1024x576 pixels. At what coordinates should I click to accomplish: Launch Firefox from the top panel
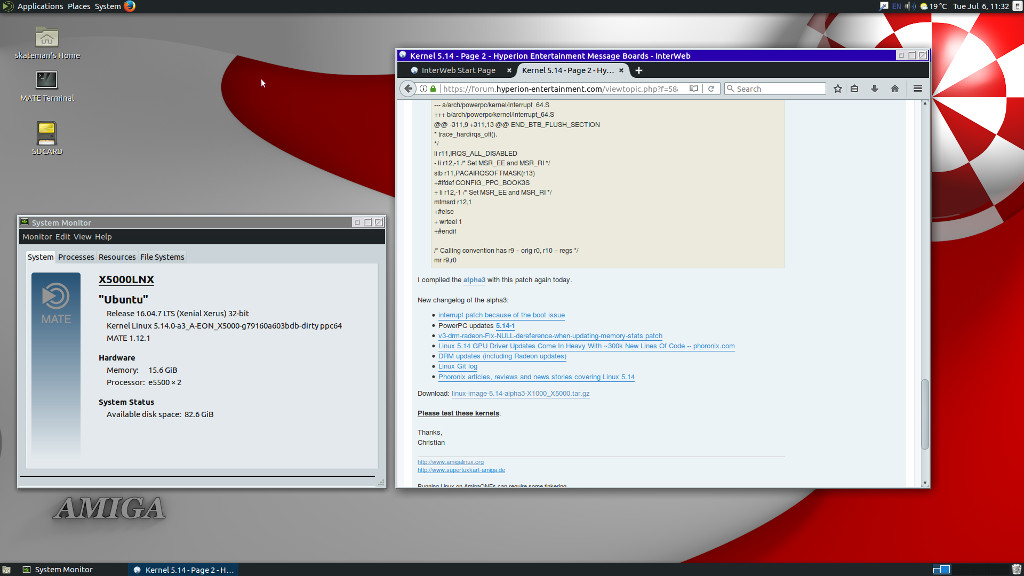(129, 6)
